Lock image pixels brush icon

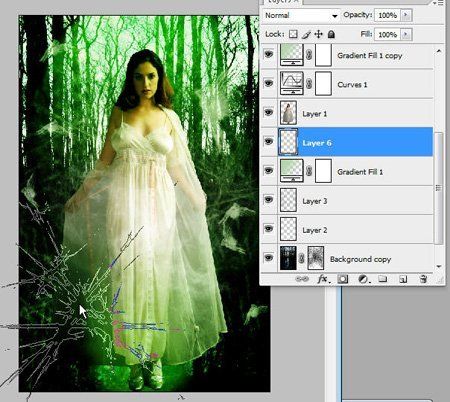pos(306,34)
